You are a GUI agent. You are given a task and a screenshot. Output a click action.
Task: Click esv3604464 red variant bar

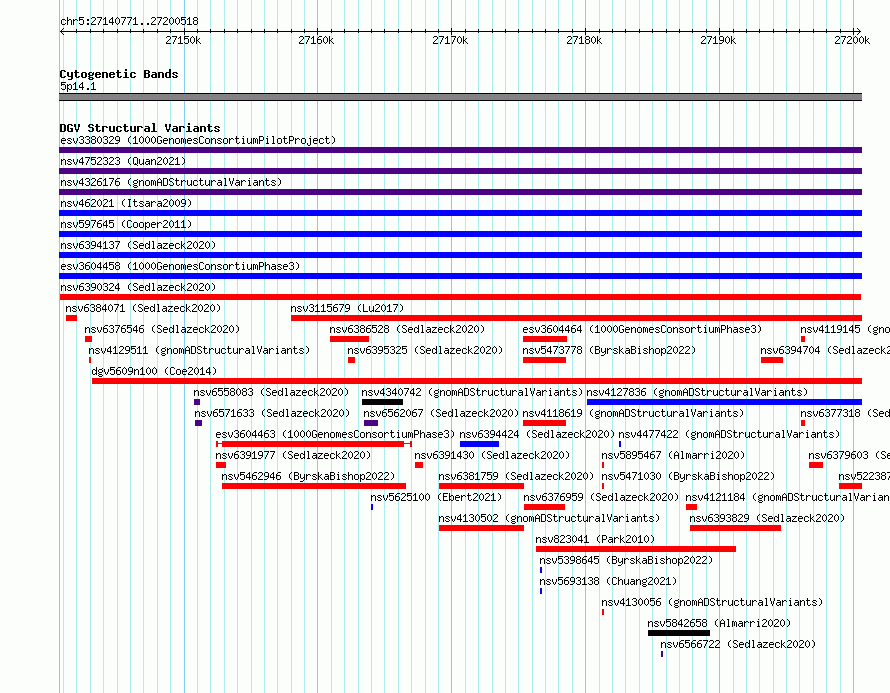click(545, 339)
